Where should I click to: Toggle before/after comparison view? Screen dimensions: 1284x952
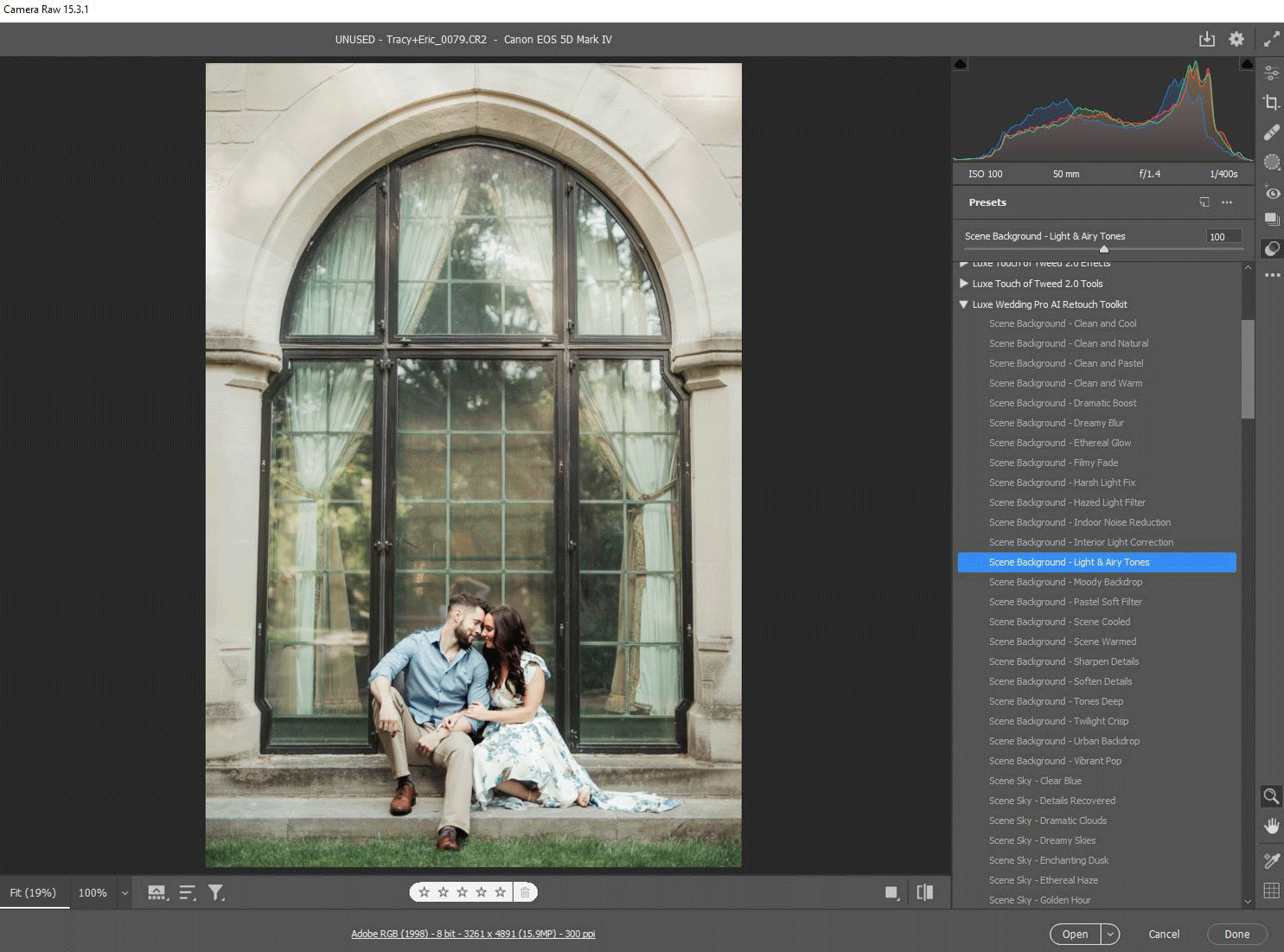click(x=924, y=892)
